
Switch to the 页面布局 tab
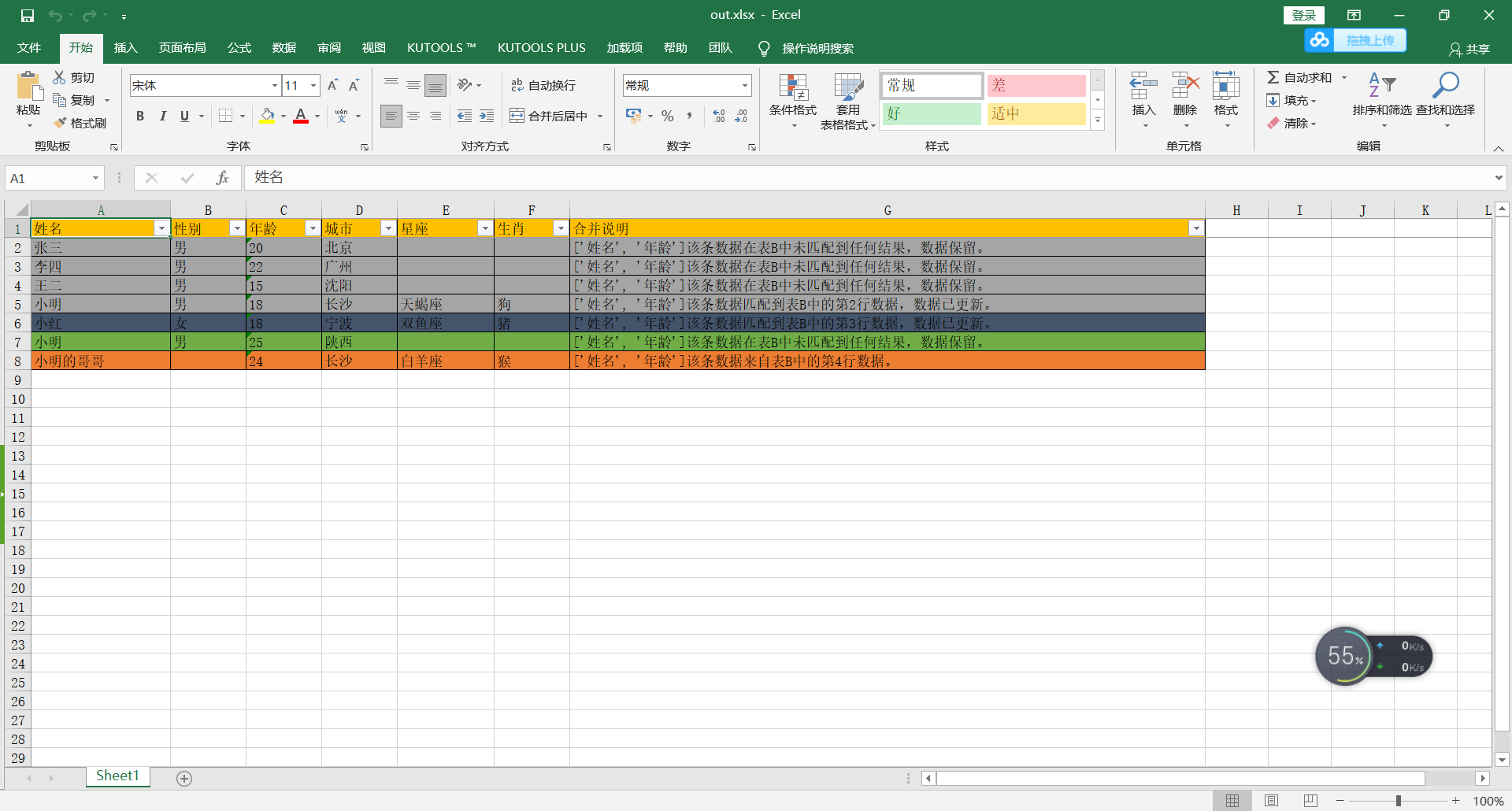(x=182, y=48)
